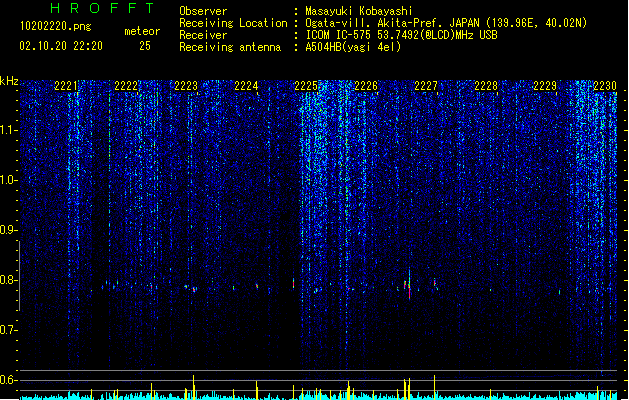Click the 0.7 frequency axis label
Screen dimensions: 629x400
click(x=8, y=330)
